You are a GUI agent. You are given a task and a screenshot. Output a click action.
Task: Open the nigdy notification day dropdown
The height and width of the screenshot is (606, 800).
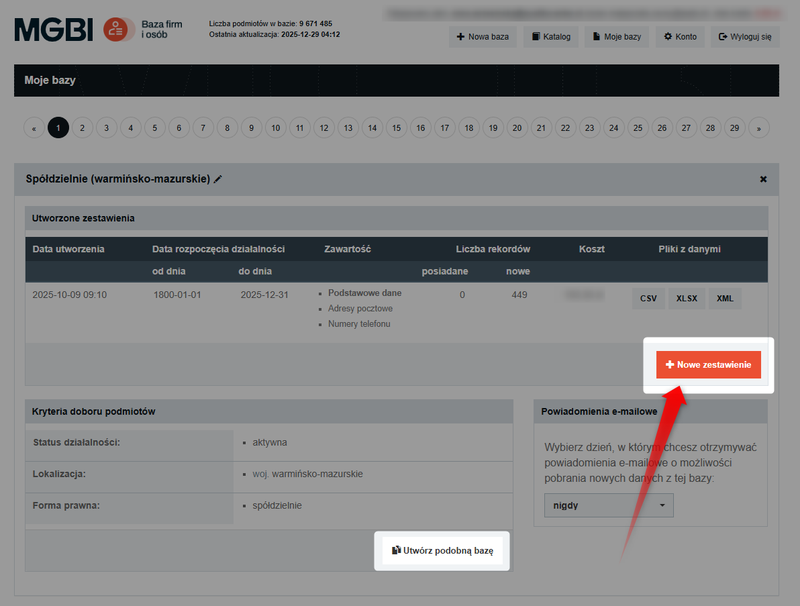pos(609,505)
